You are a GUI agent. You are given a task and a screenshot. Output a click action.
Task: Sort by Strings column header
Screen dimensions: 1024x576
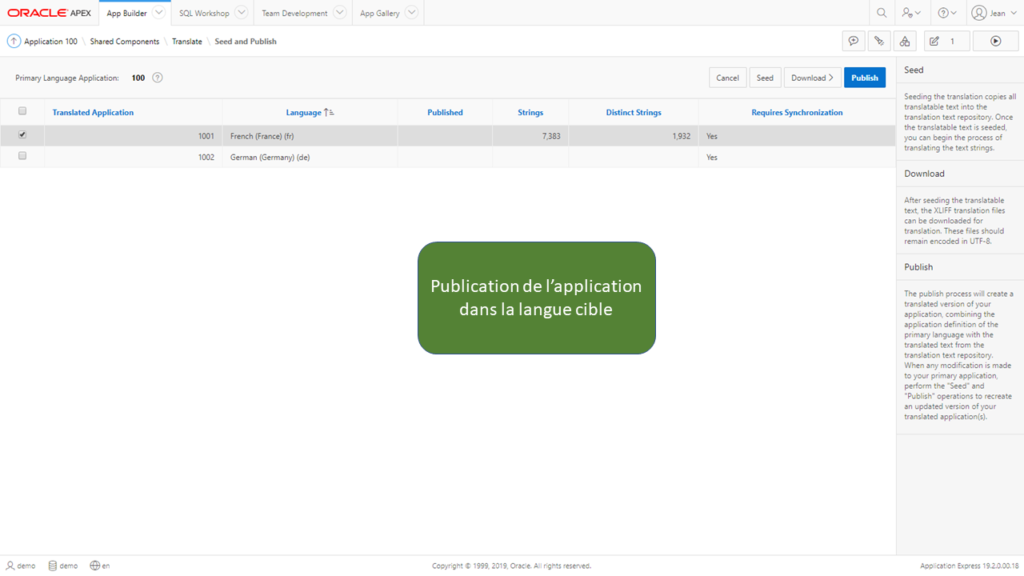(530, 112)
